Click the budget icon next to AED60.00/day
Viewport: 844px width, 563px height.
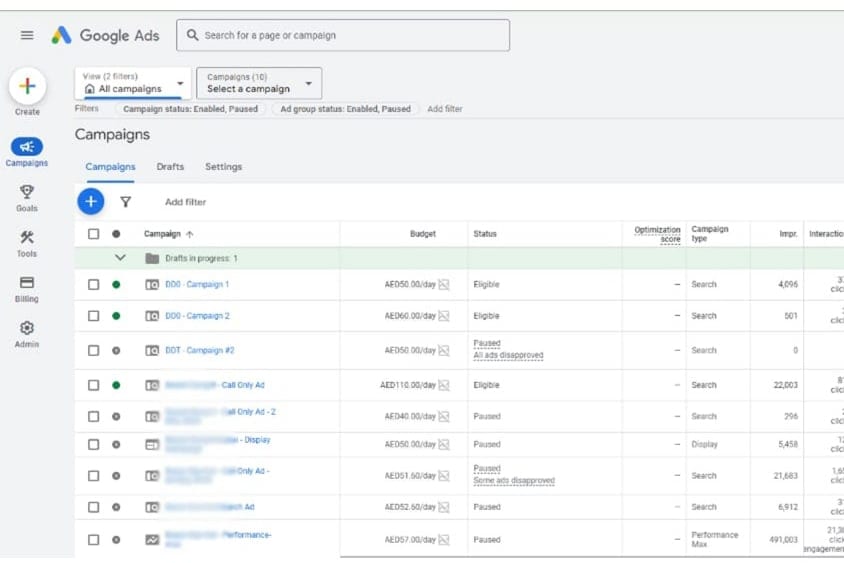[444, 316]
